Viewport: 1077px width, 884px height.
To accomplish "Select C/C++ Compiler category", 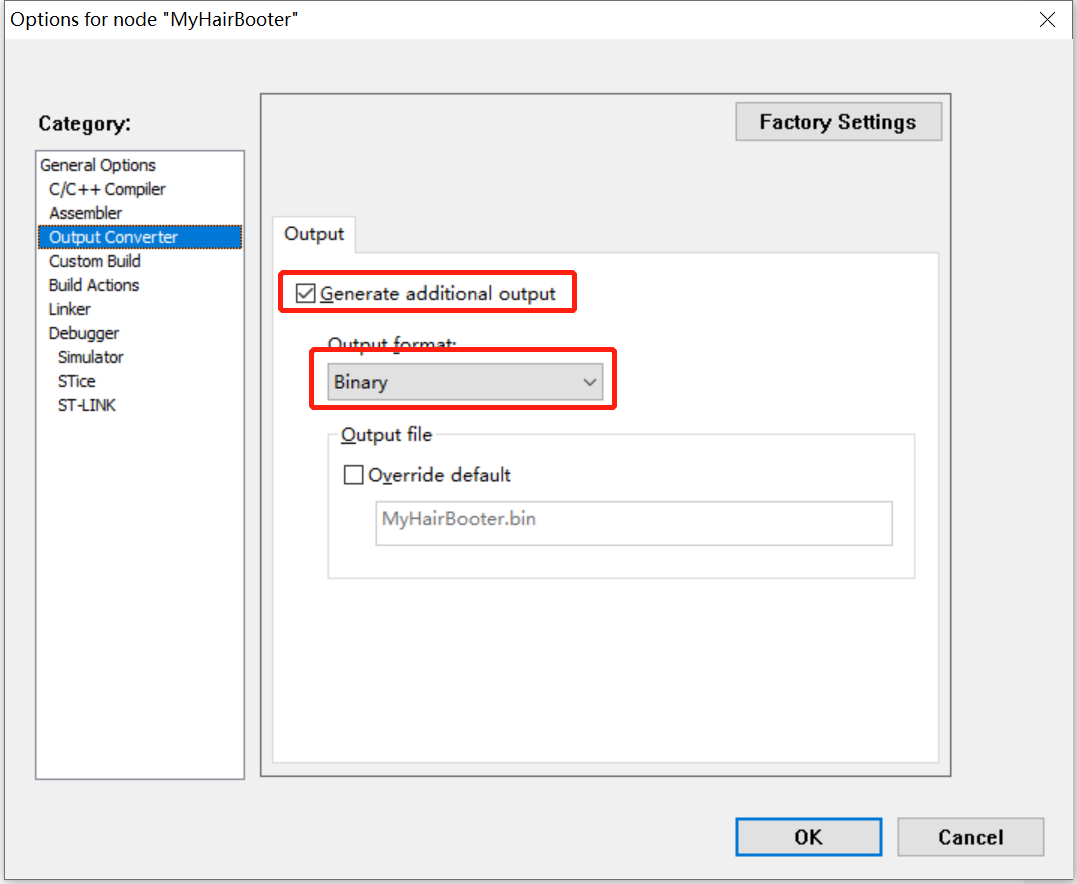I will pyautogui.click(x=107, y=189).
